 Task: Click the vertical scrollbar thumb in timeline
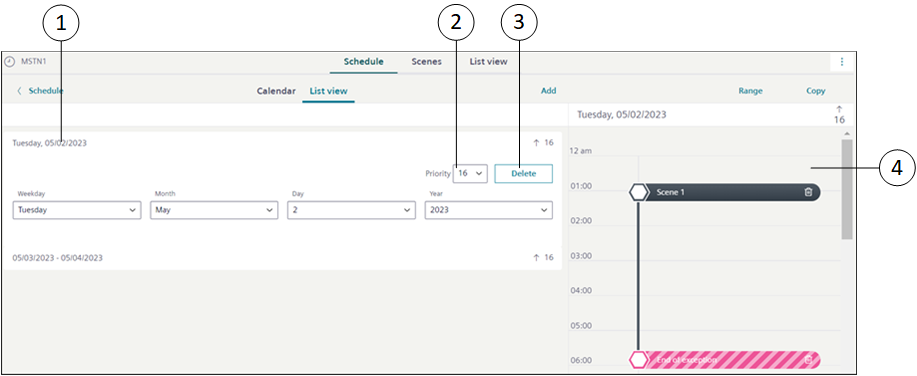847,189
